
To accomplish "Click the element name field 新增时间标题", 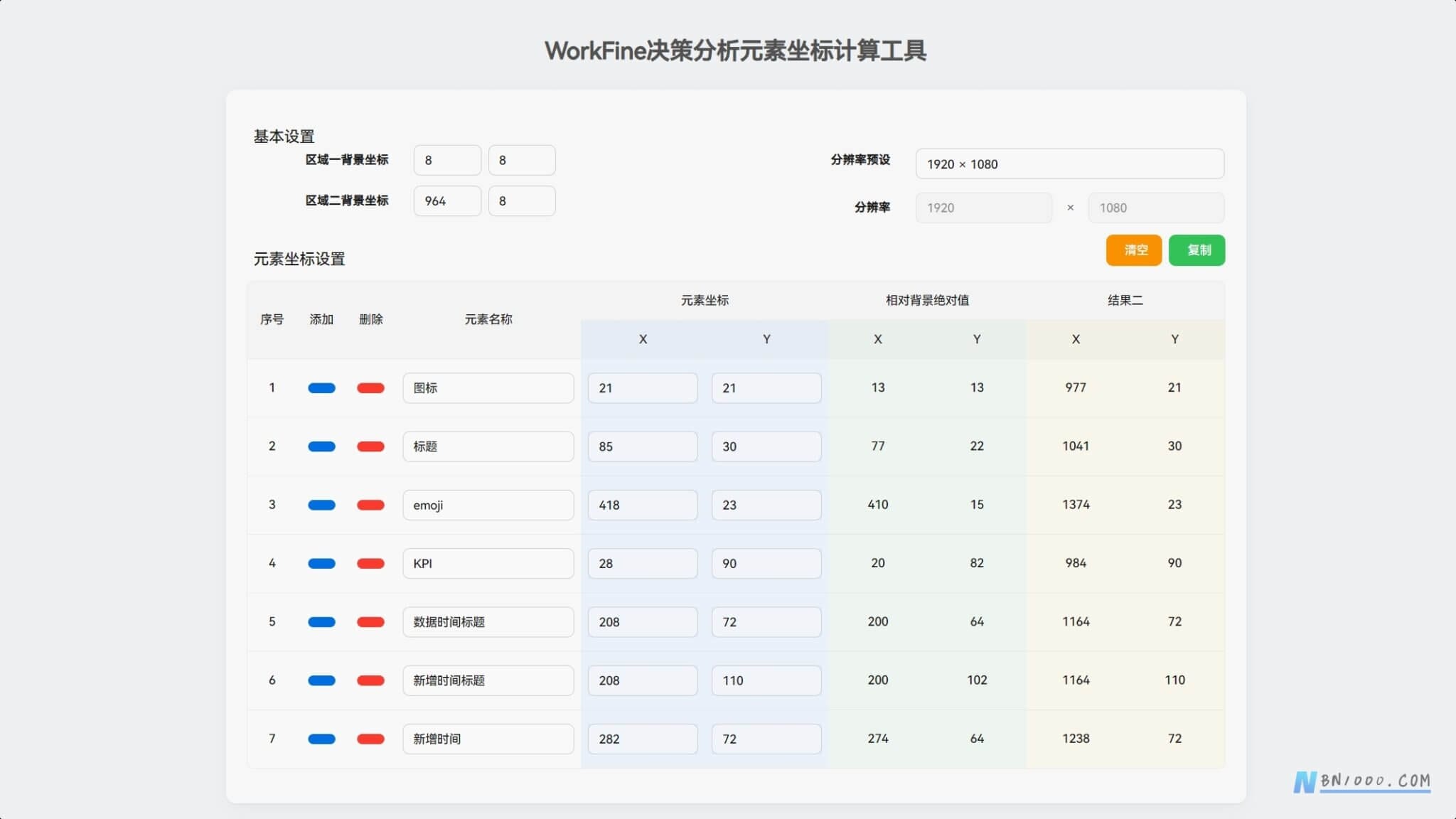I will (488, 680).
